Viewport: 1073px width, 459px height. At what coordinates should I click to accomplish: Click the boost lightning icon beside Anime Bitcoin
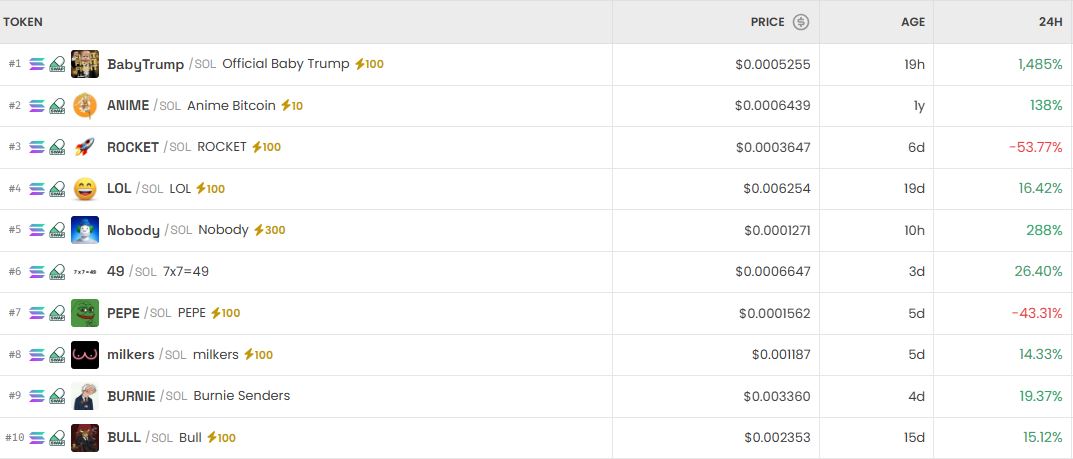coord(285,105)
